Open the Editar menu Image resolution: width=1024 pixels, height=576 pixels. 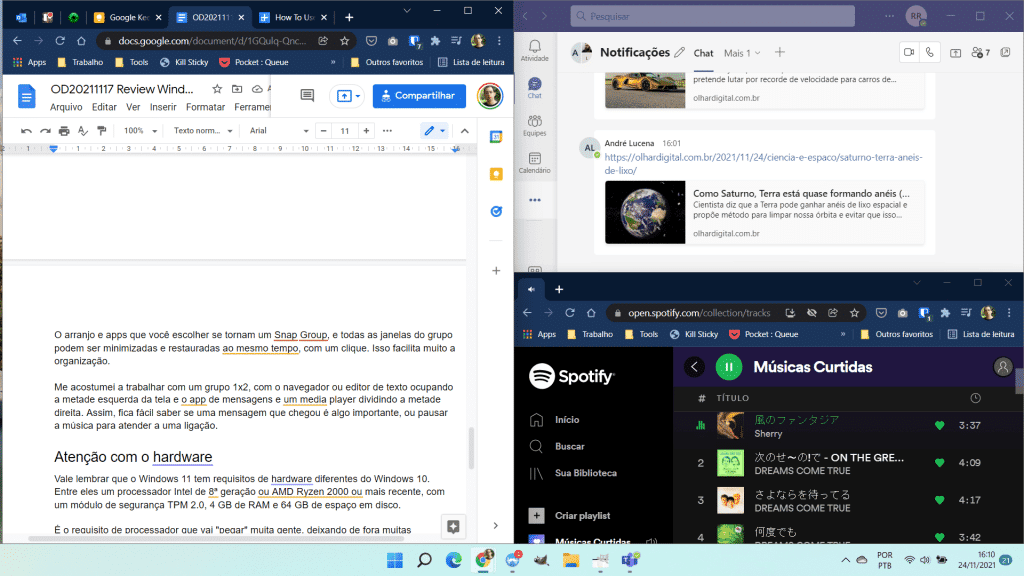(x=104, y=107)
